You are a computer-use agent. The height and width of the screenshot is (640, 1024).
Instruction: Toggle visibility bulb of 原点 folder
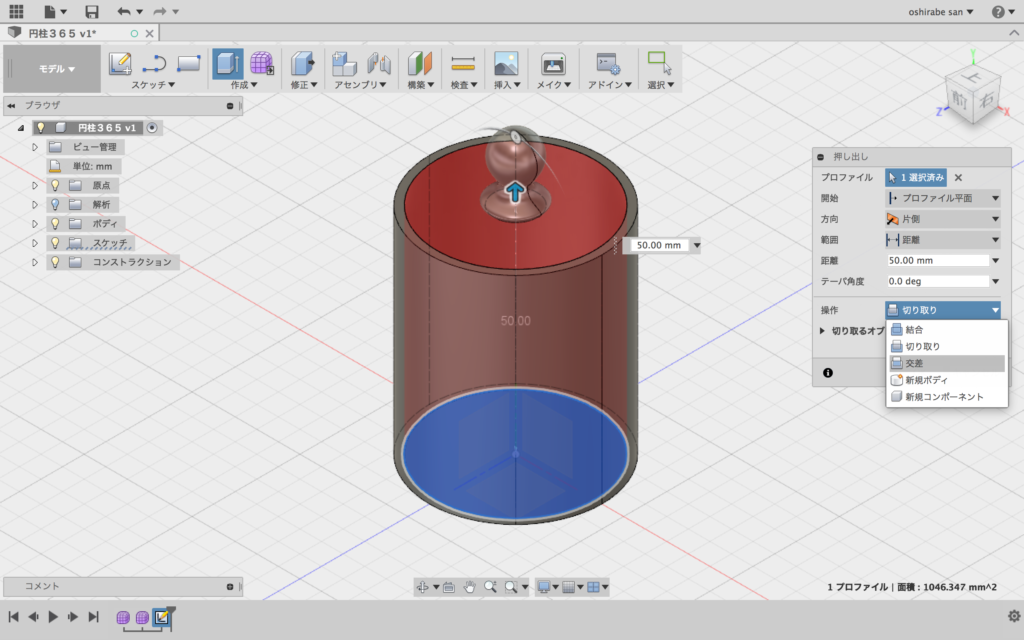(56, 185)
